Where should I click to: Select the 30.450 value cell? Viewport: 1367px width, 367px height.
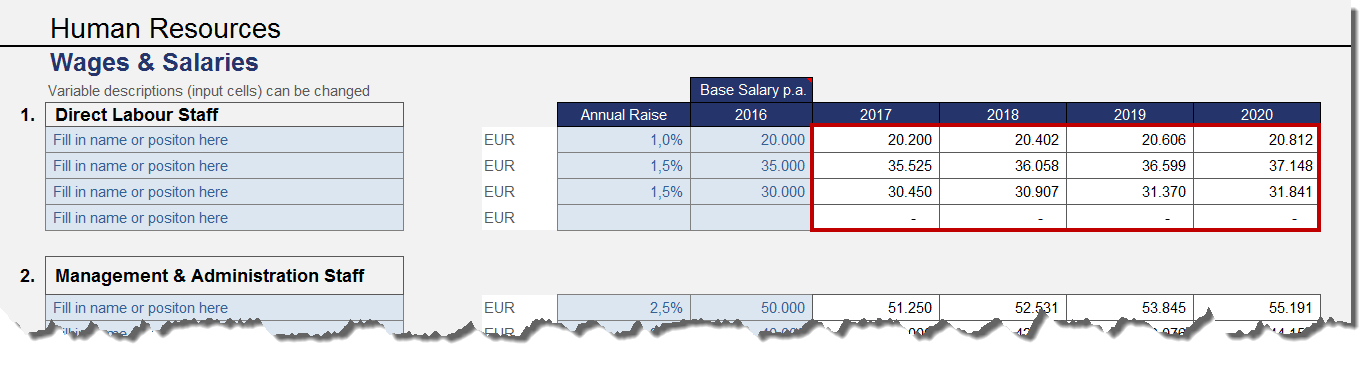[876, 192]
